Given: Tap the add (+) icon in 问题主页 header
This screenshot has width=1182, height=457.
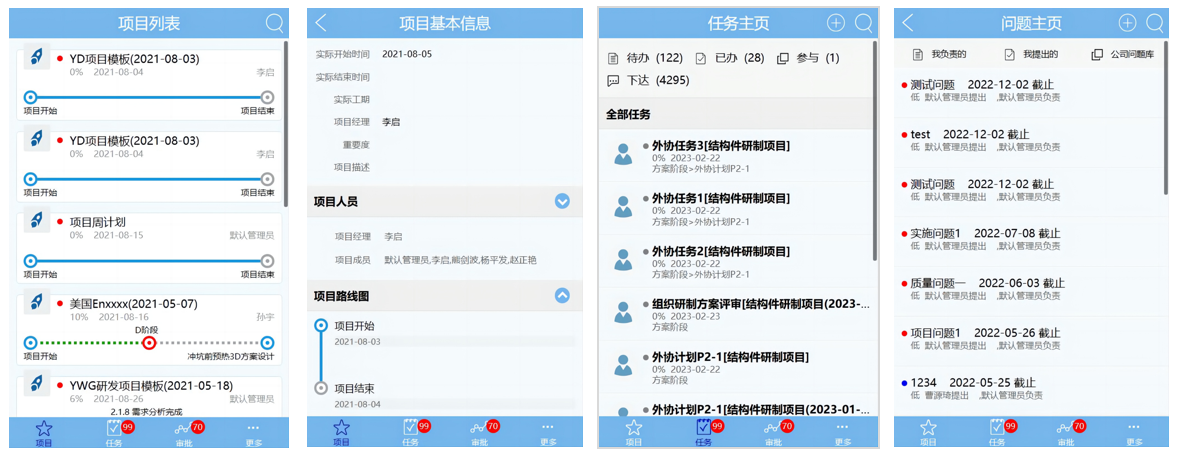Looking at the screenshot, I should [1127, 23].
